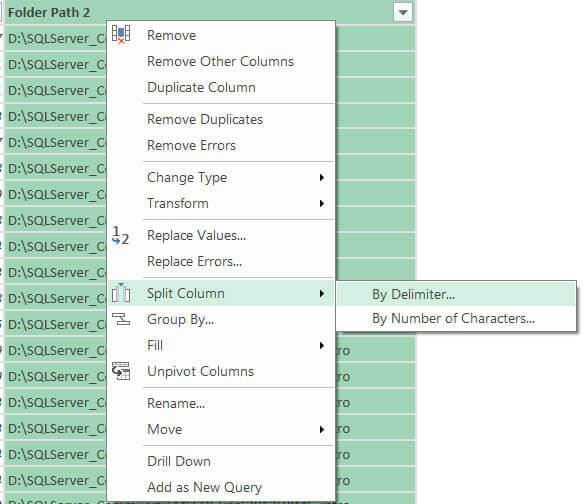Click the Unpivot Columns icon
Screen dimensions: 586x504
pos(121,371)
